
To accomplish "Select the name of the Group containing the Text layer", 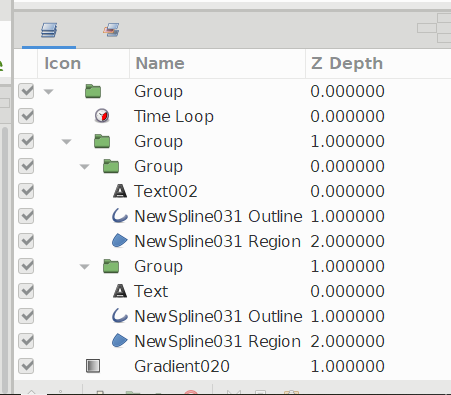I will [158, 267].
